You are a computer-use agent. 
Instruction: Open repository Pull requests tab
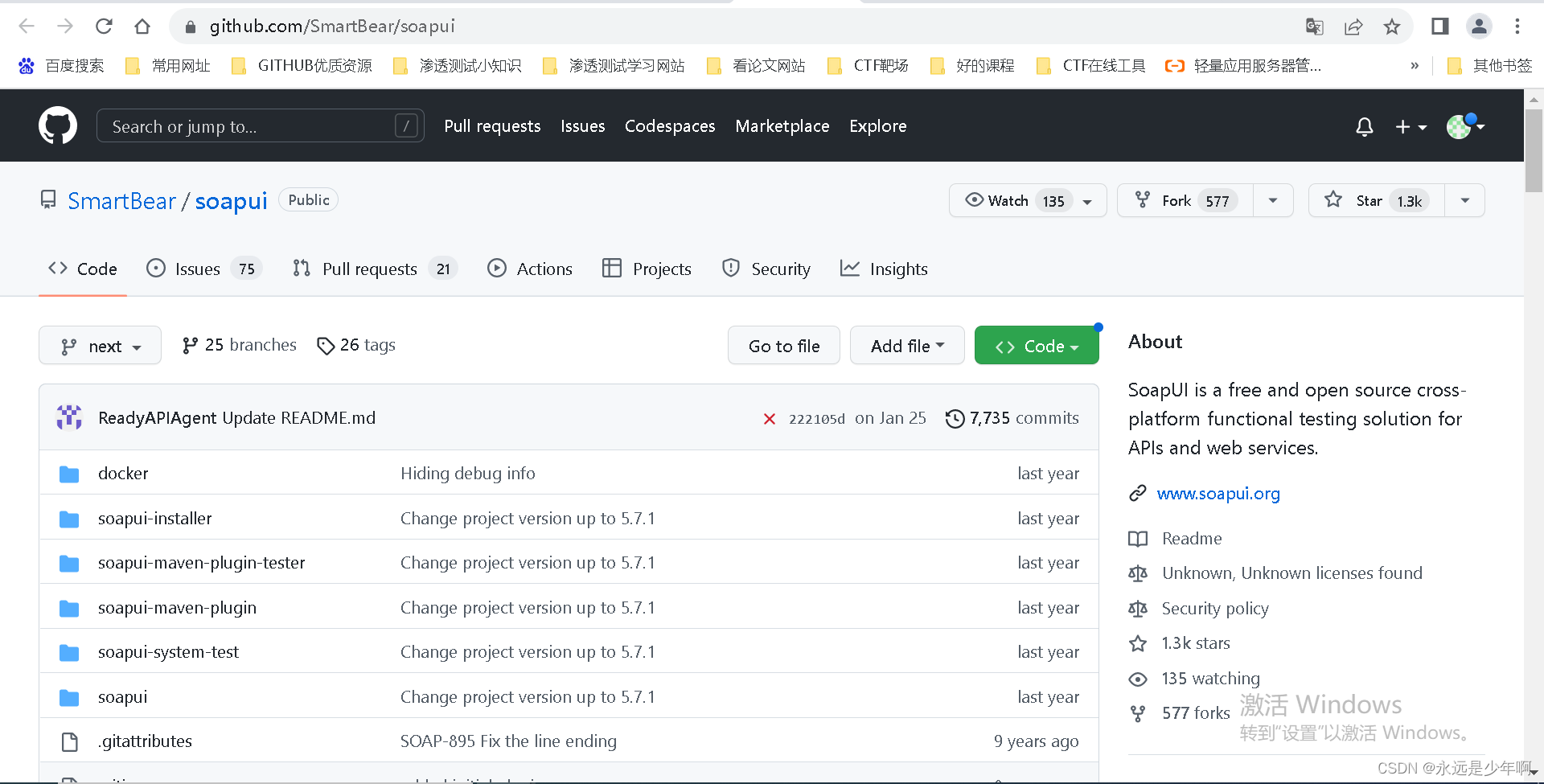click(x=376, y=269)
